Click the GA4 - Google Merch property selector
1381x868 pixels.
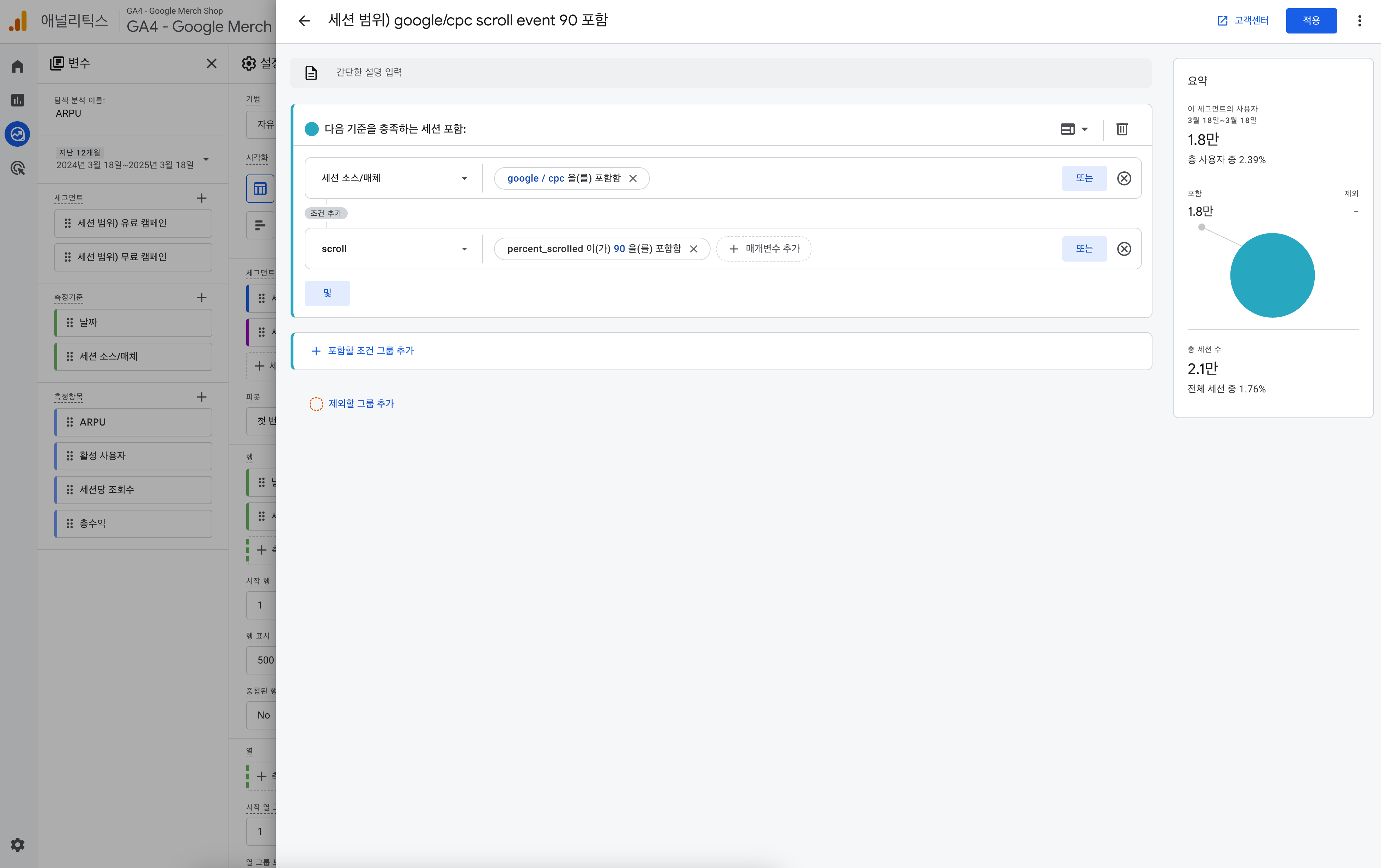point(199,21)
